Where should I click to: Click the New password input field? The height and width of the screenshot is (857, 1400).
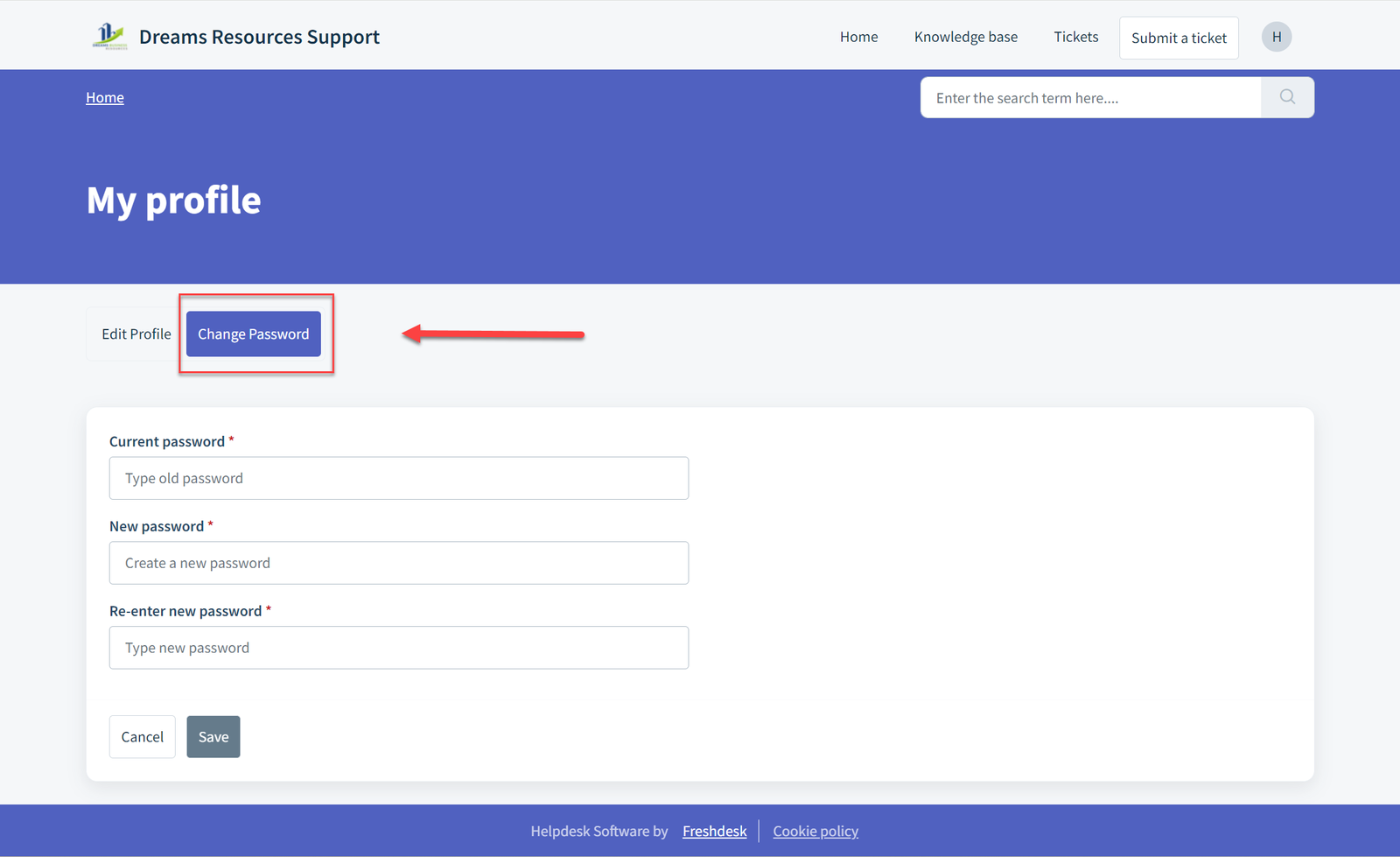click(x=398, y=563)
